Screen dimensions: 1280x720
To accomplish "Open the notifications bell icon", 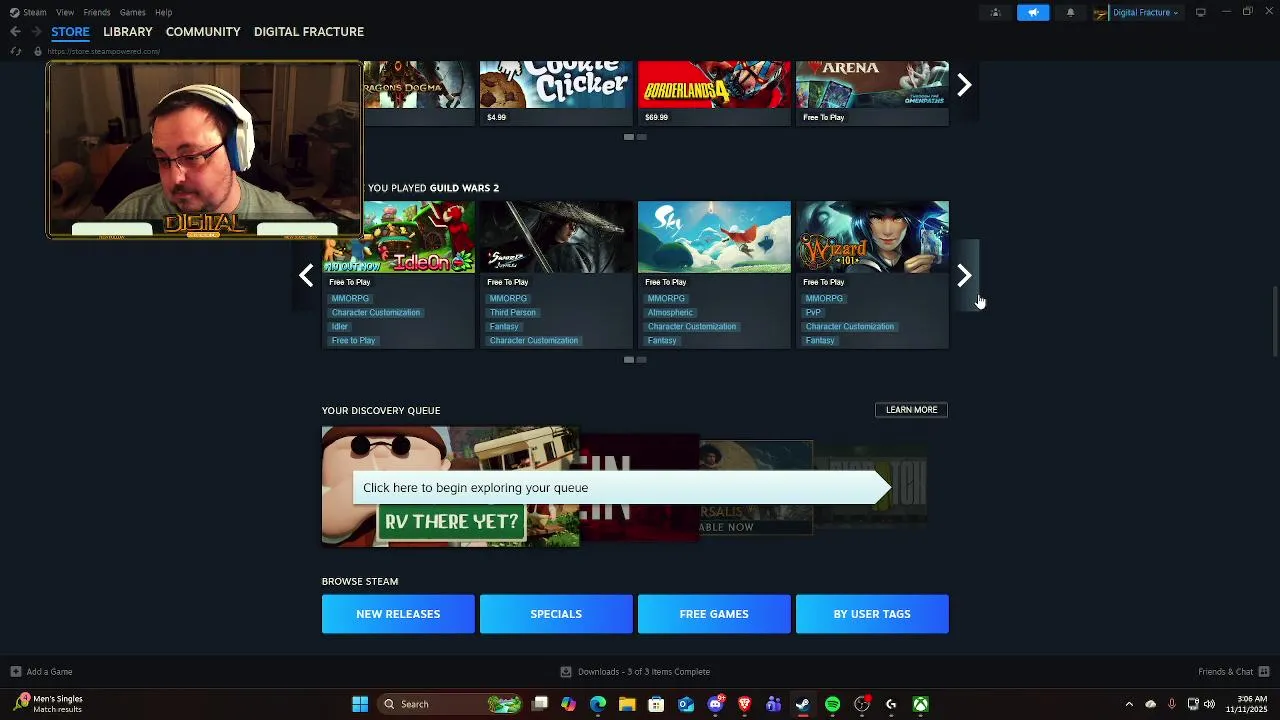I will pos(1070,12).
